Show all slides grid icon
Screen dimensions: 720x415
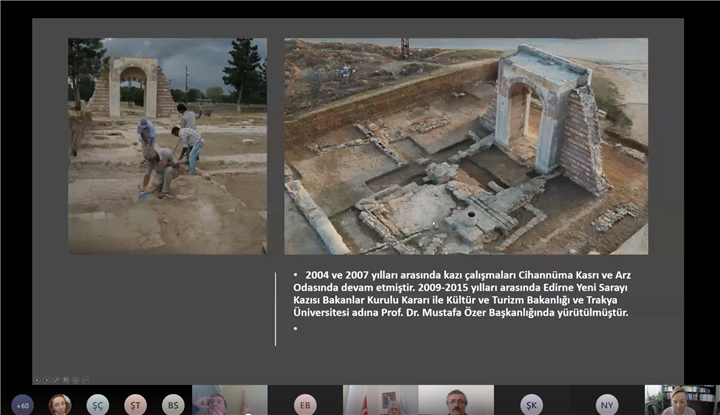pyautogui.click(x=66, y=380)
